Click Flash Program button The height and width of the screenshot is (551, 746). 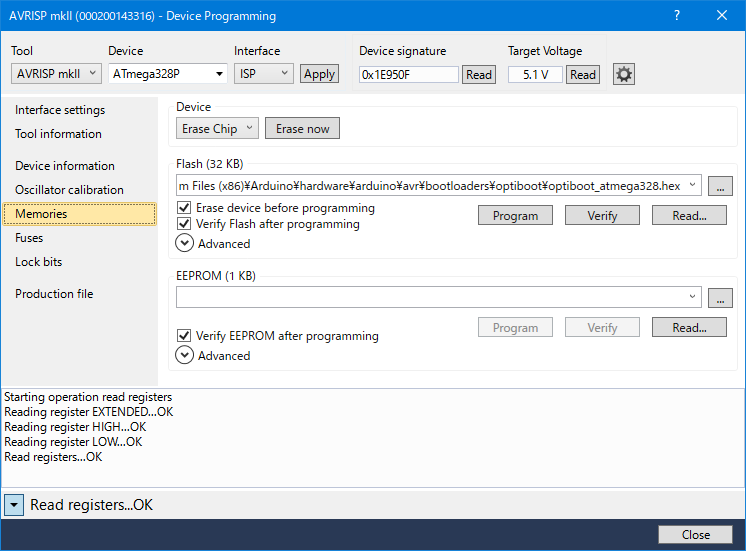[515, 216]
